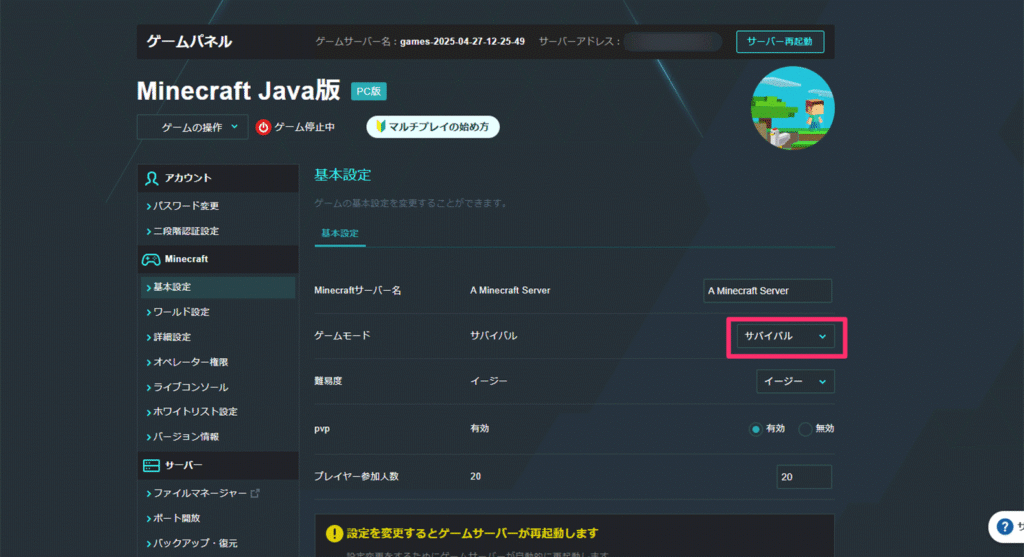Viewport: 1024px width, 557px height.
Task: Click the server rack icon in sidebar
Action: [151, 466]
